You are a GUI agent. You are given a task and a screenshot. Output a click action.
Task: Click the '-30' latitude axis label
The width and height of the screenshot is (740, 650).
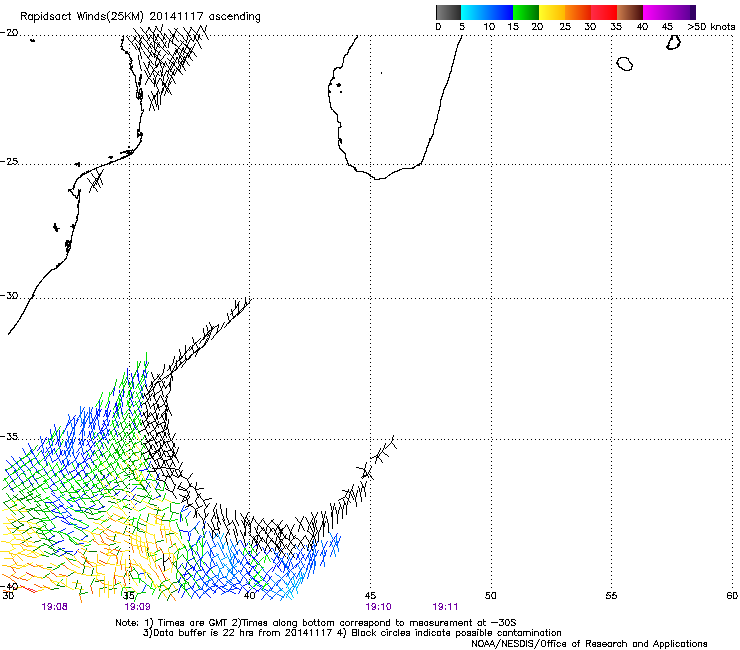pos(9,295)
